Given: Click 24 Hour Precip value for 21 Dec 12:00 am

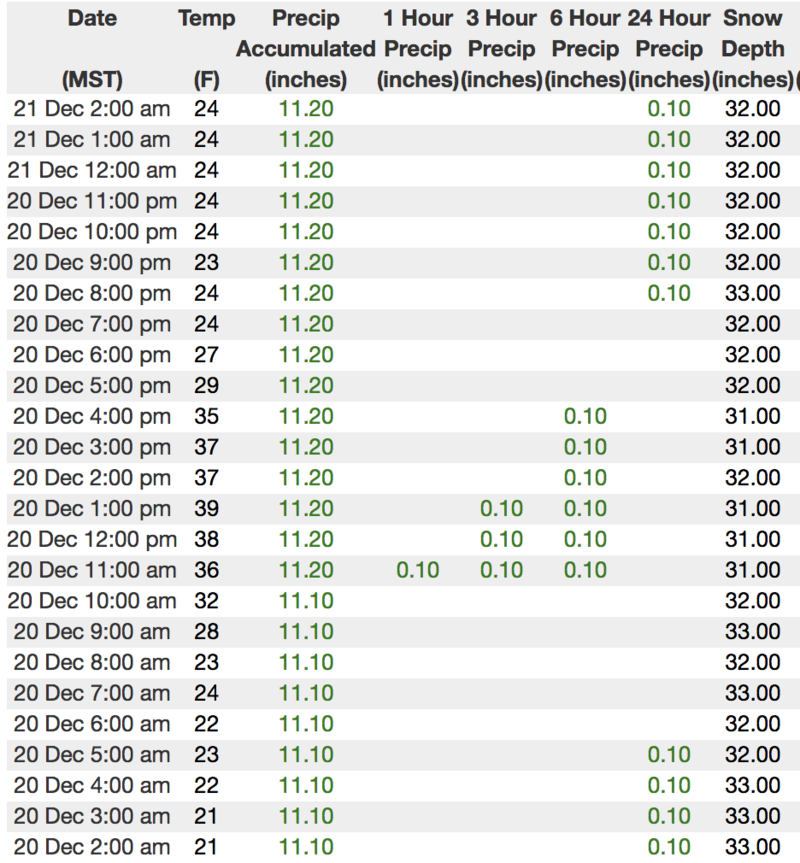Looking at the screenshot, I should point(669,171).
